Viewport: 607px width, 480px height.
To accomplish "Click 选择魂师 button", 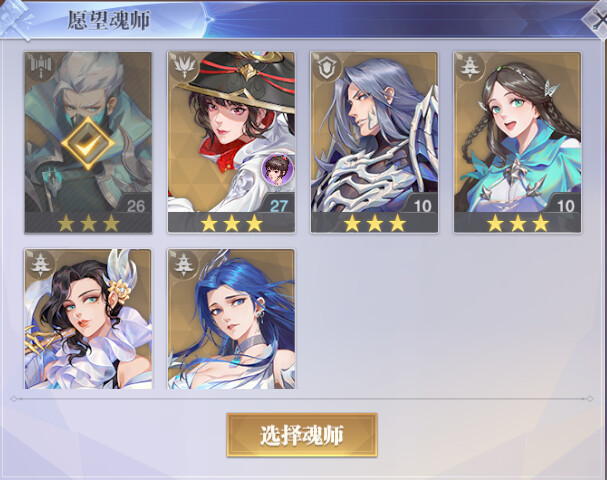I will 302,435.
